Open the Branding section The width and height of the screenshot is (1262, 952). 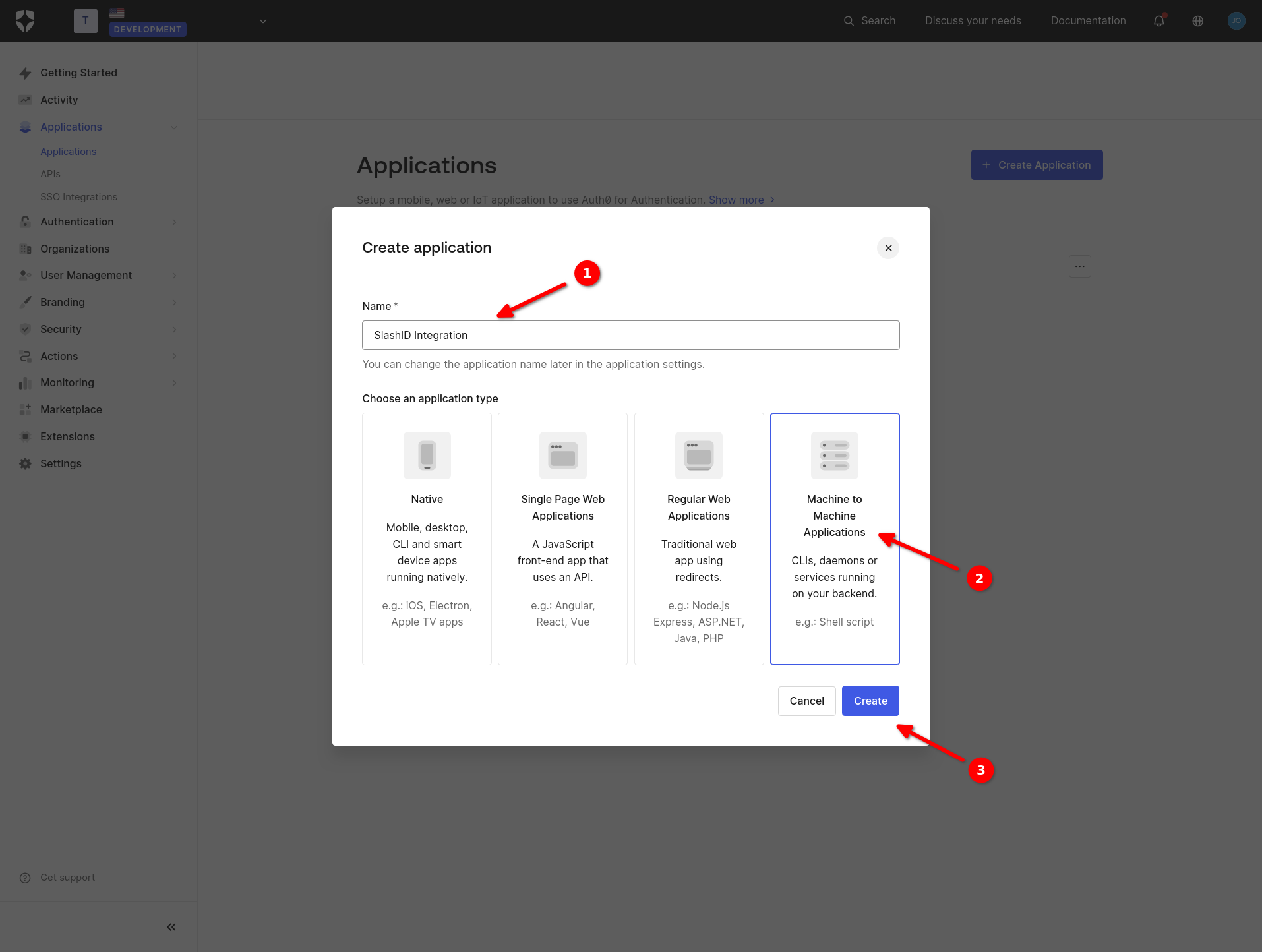[x=62, y=302]
